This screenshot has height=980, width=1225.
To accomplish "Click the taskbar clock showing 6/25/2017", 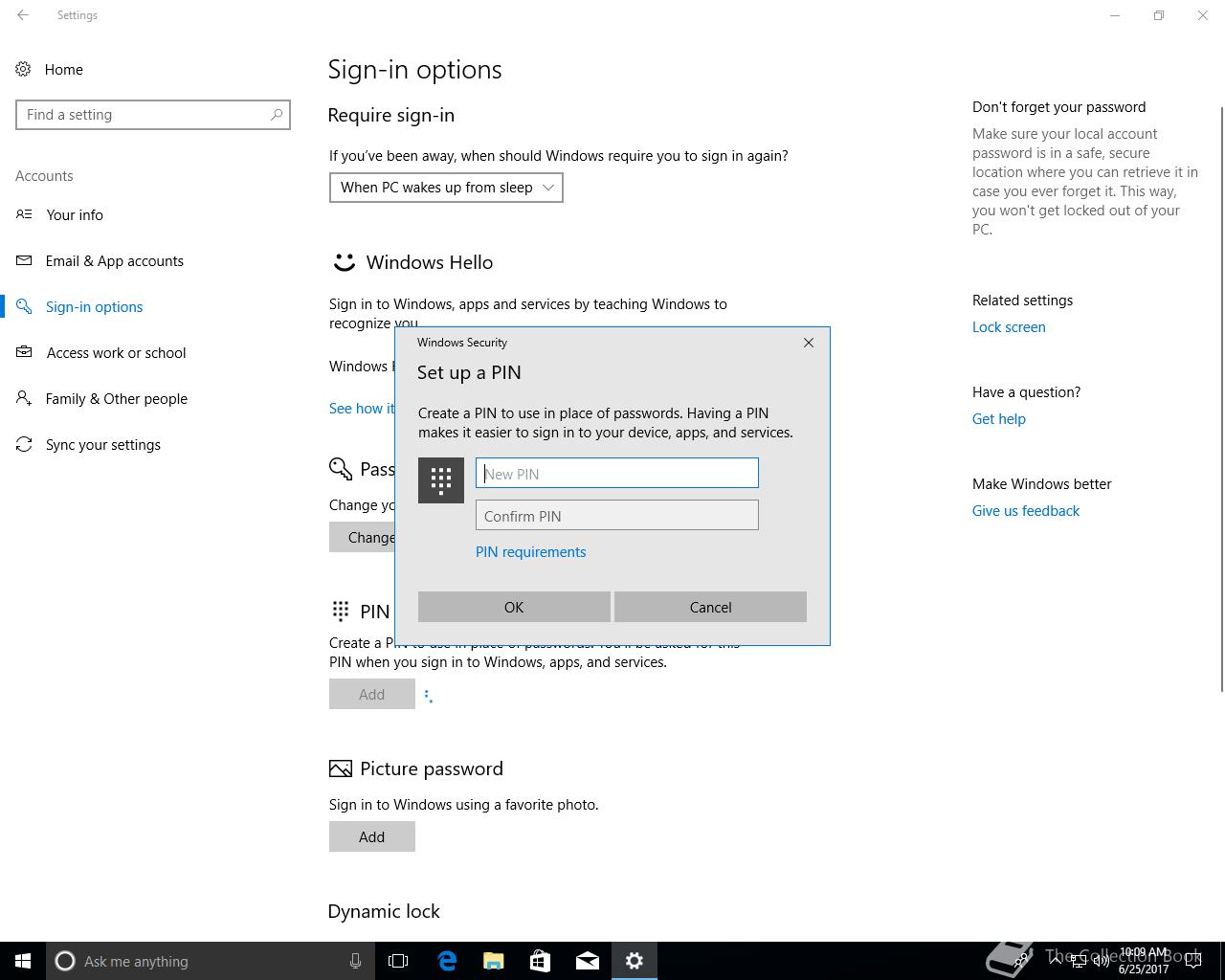I will click(x=1145, y=961).
